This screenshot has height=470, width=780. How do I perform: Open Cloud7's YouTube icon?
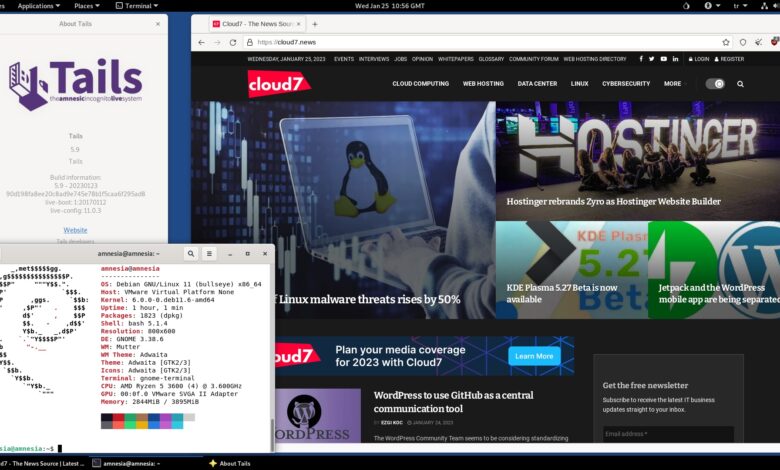point(664,59)
